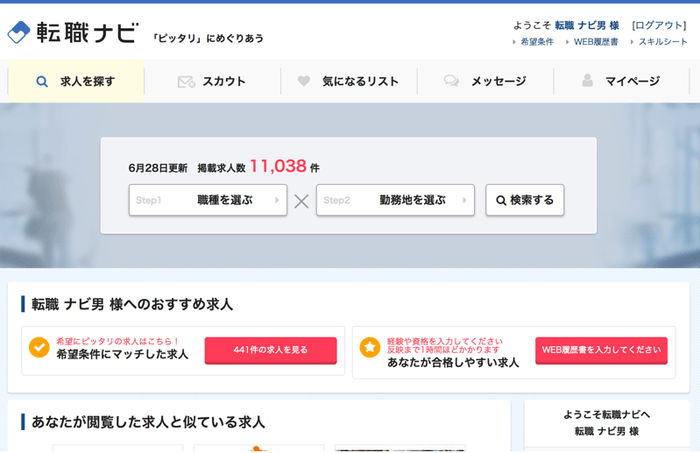
Task: Click the 経験や資格を入力してください text
Action: point(445,341)
